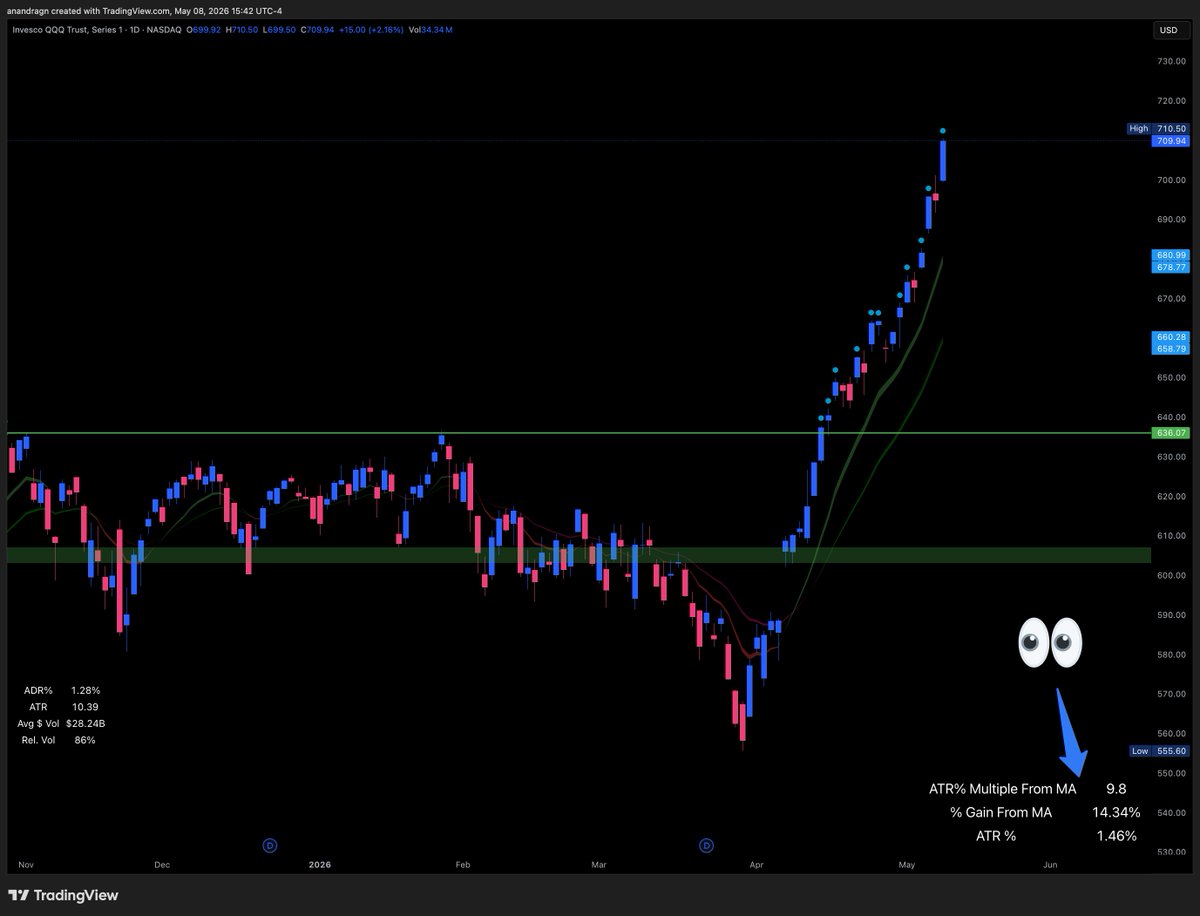
Task: Click the 720.00 price axis label
Action: pos(1170,102)
